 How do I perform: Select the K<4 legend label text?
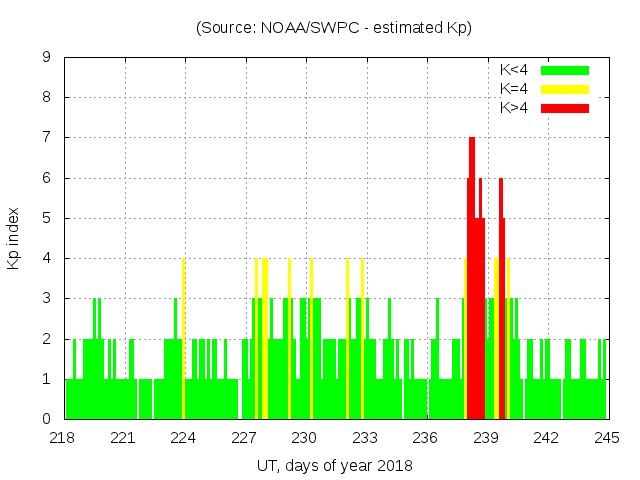coord(514,70)
